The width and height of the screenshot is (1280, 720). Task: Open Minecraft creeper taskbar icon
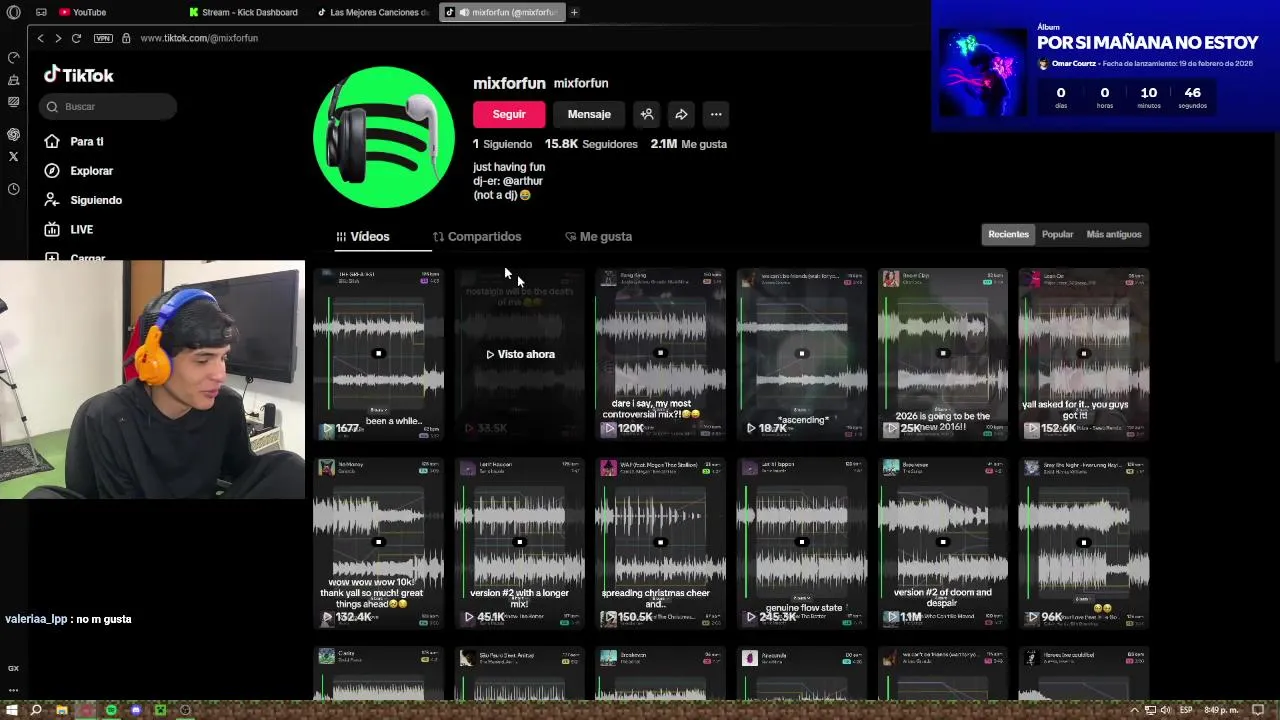[x=160, y=710]
